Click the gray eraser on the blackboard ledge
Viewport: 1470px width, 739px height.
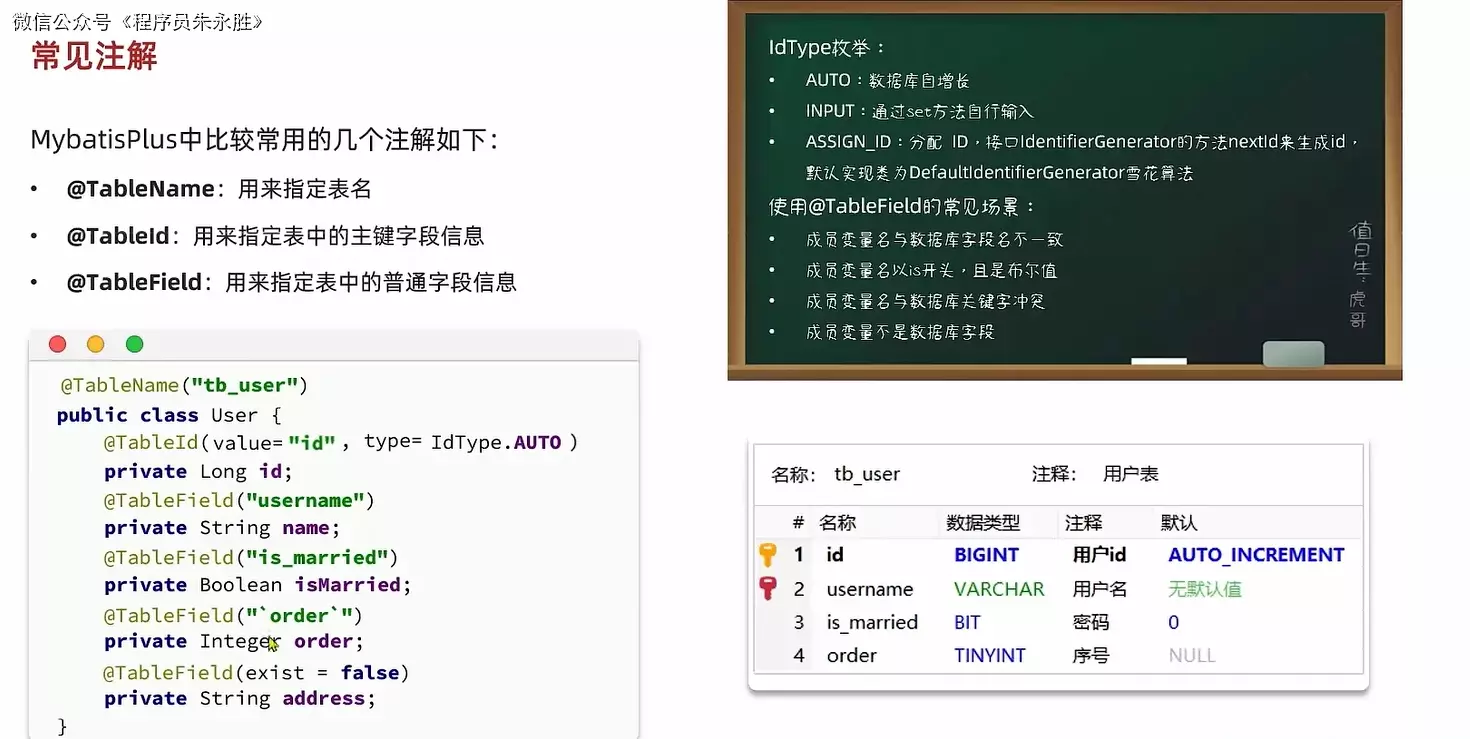tap(1293, 353)
